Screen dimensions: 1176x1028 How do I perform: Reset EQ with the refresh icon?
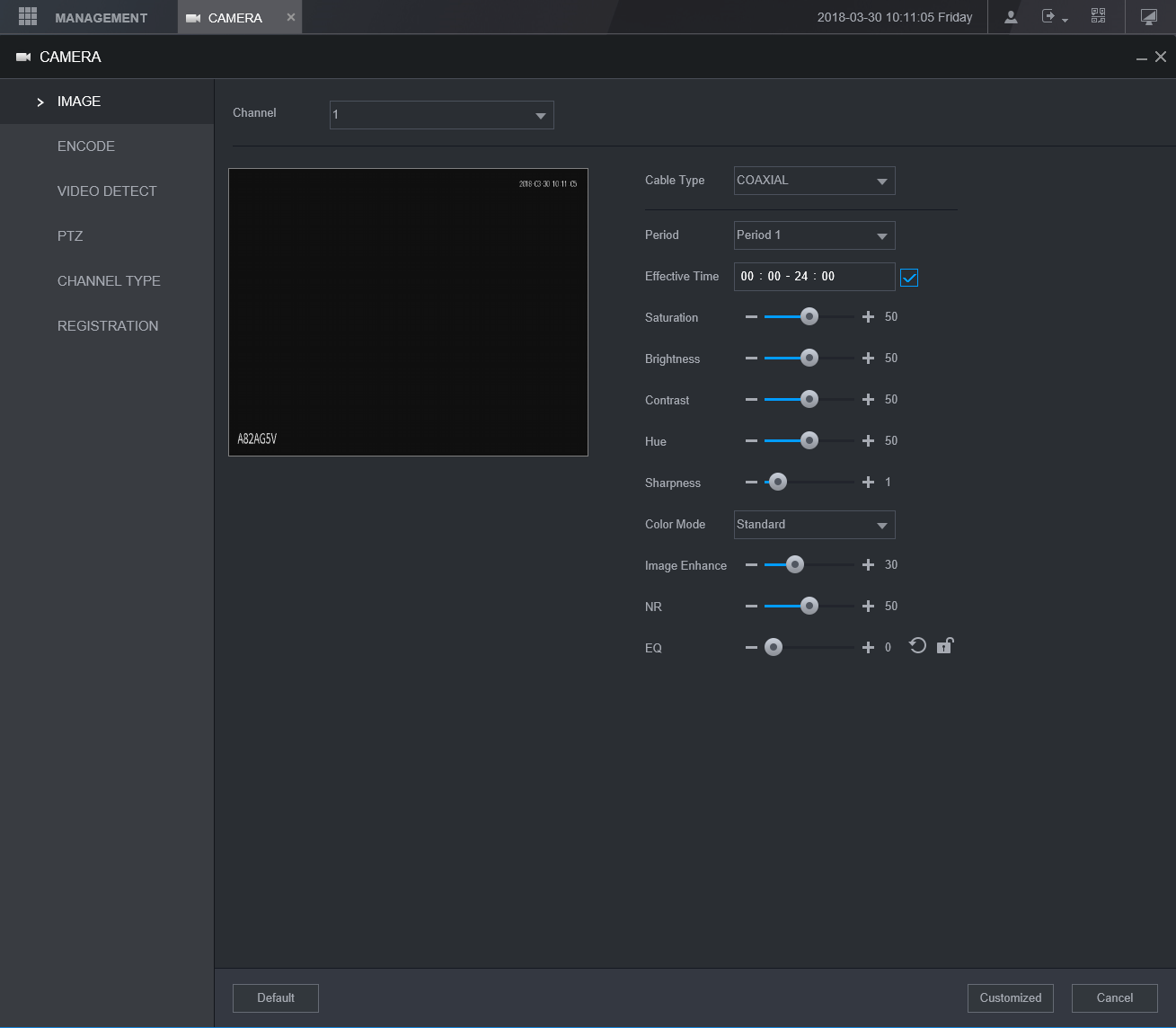(917, 646)
